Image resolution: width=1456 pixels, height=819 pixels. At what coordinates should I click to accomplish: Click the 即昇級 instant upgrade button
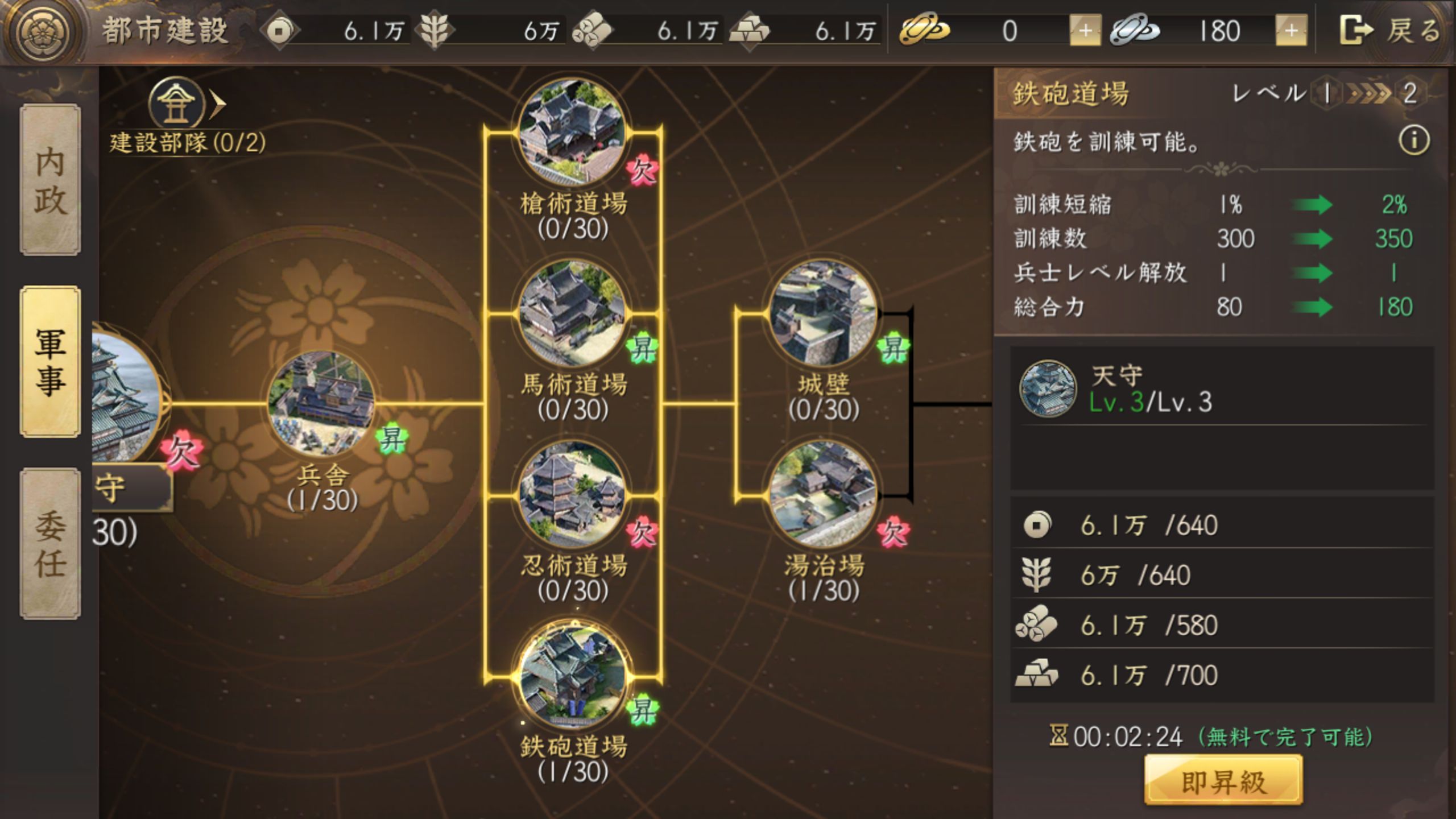1223,781
